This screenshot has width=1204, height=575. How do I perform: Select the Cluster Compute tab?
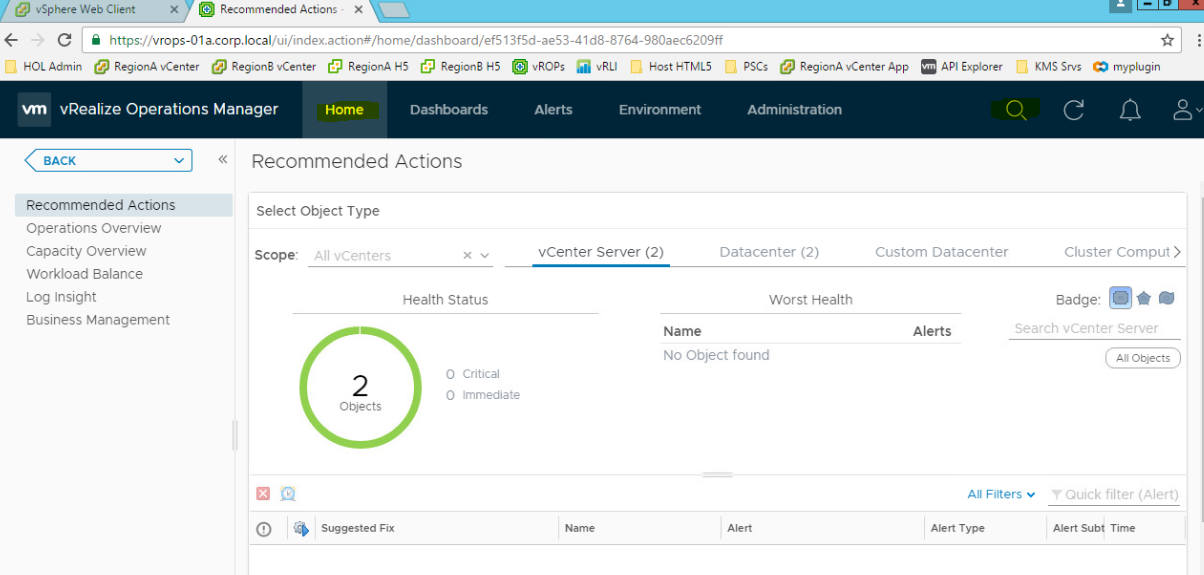tap(1117, 252)
